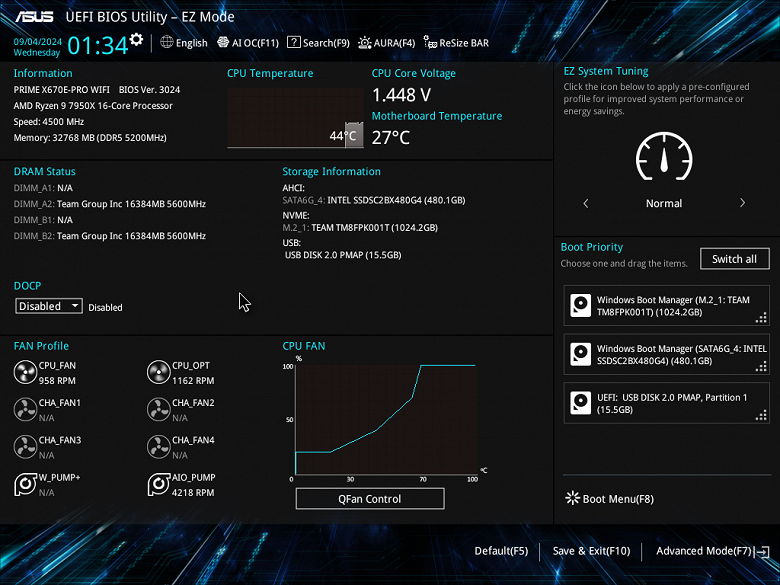Click the AIO_PUMP pump icon
This screenshot has width=780, height=585.
[159, 485]
